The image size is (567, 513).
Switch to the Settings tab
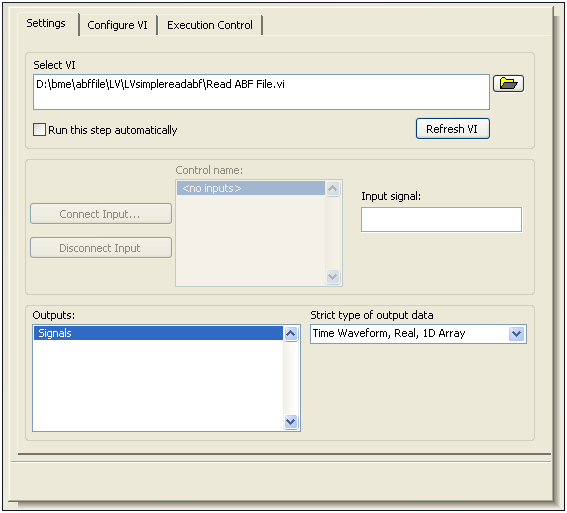(x=46, y=23)
